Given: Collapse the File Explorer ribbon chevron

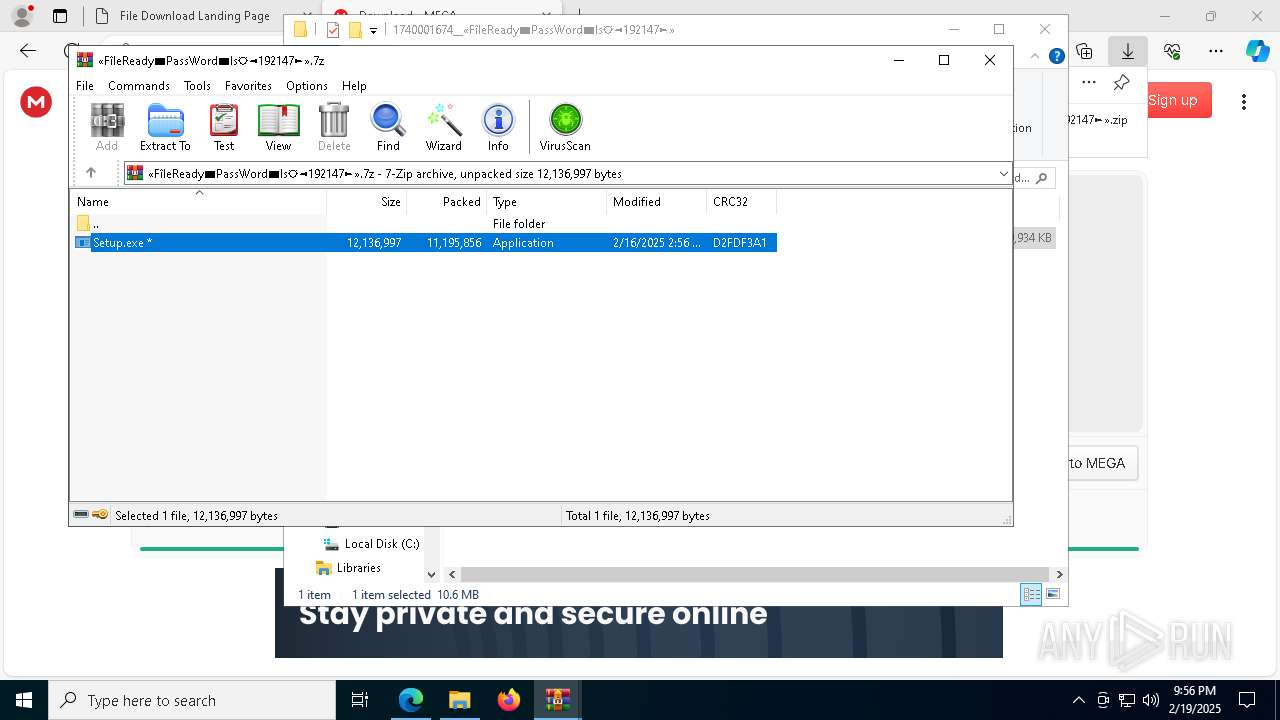Looking at the screenshot, I should [1036, 56].
